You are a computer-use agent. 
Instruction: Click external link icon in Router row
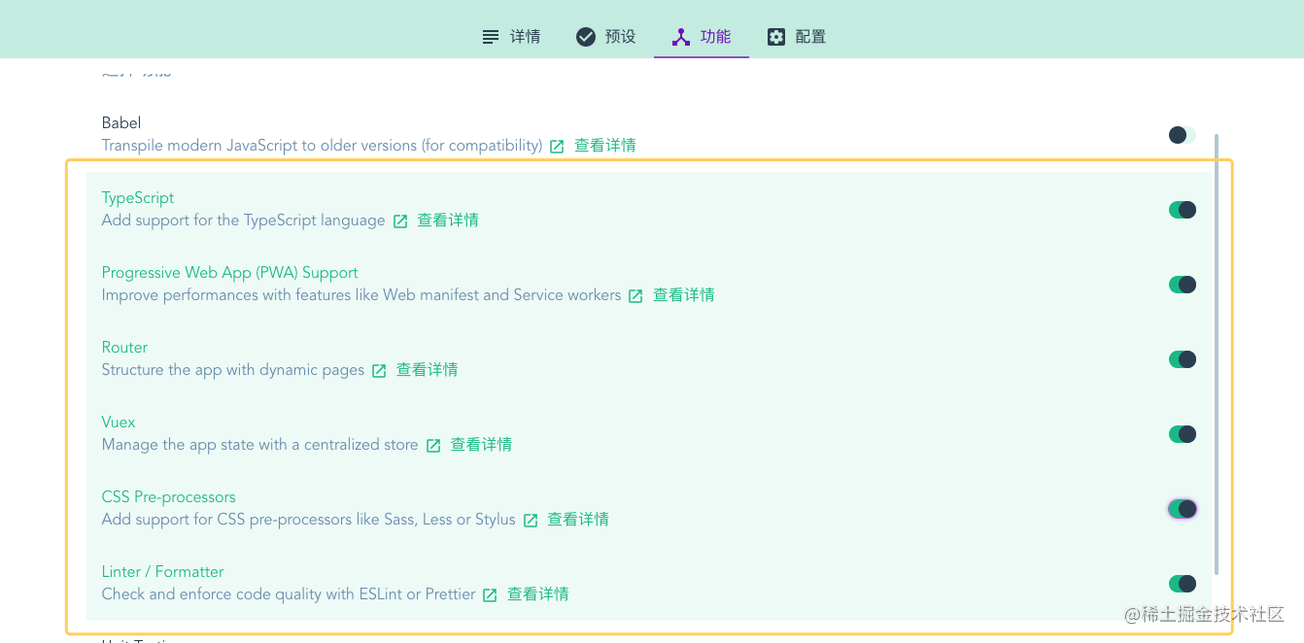tap(379, 371)
